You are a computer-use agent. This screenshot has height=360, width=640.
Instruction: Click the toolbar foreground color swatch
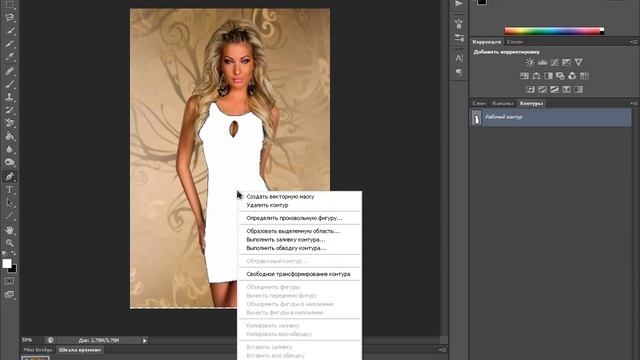click(x=7, y=264)
